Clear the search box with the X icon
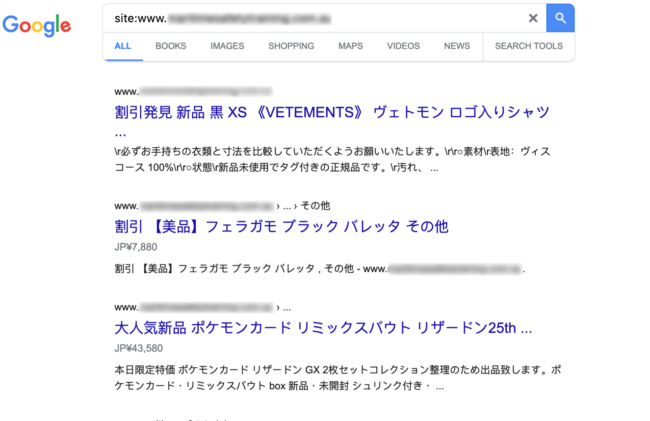Image resolution: width=650 pixels, height=421 pixels. (x=533, y=18)
